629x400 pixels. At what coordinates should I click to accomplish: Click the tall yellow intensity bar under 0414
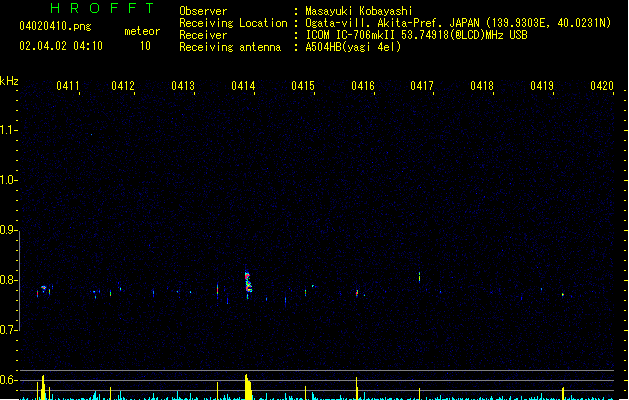[248, 387]
